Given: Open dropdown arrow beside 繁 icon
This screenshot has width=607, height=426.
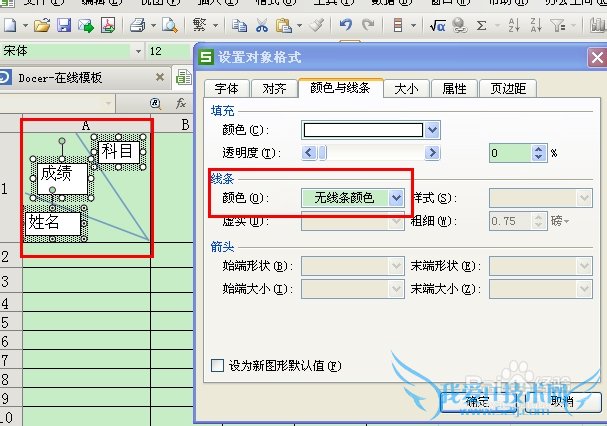Looking at the screenshot, I should pyautogui.click(x=216, y=26).
